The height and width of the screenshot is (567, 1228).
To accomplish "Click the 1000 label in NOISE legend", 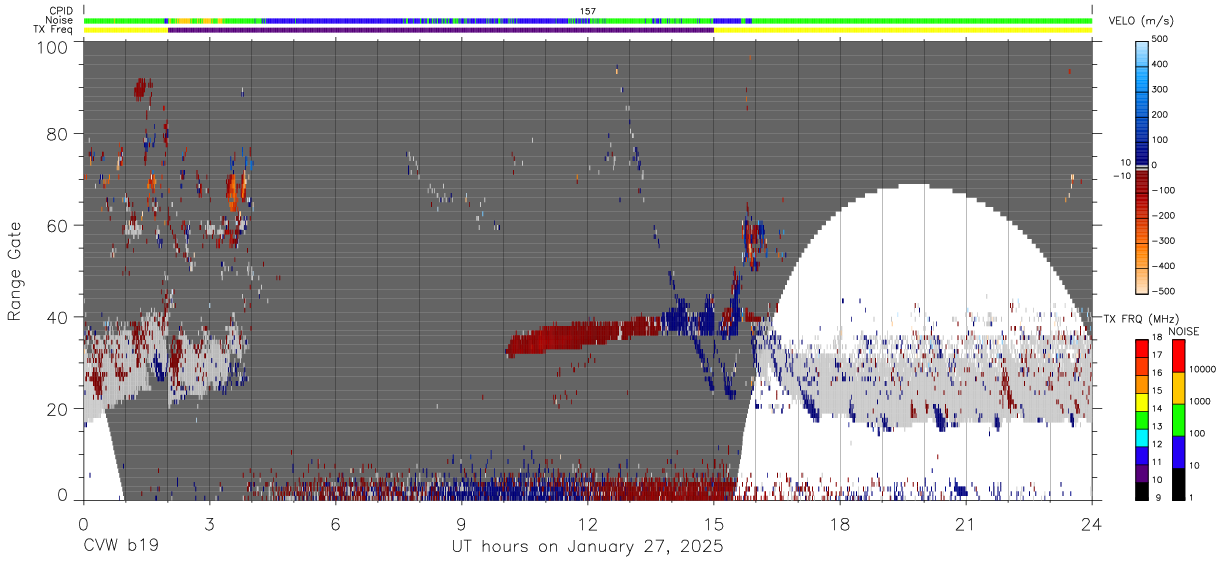I will [1200, 401].
